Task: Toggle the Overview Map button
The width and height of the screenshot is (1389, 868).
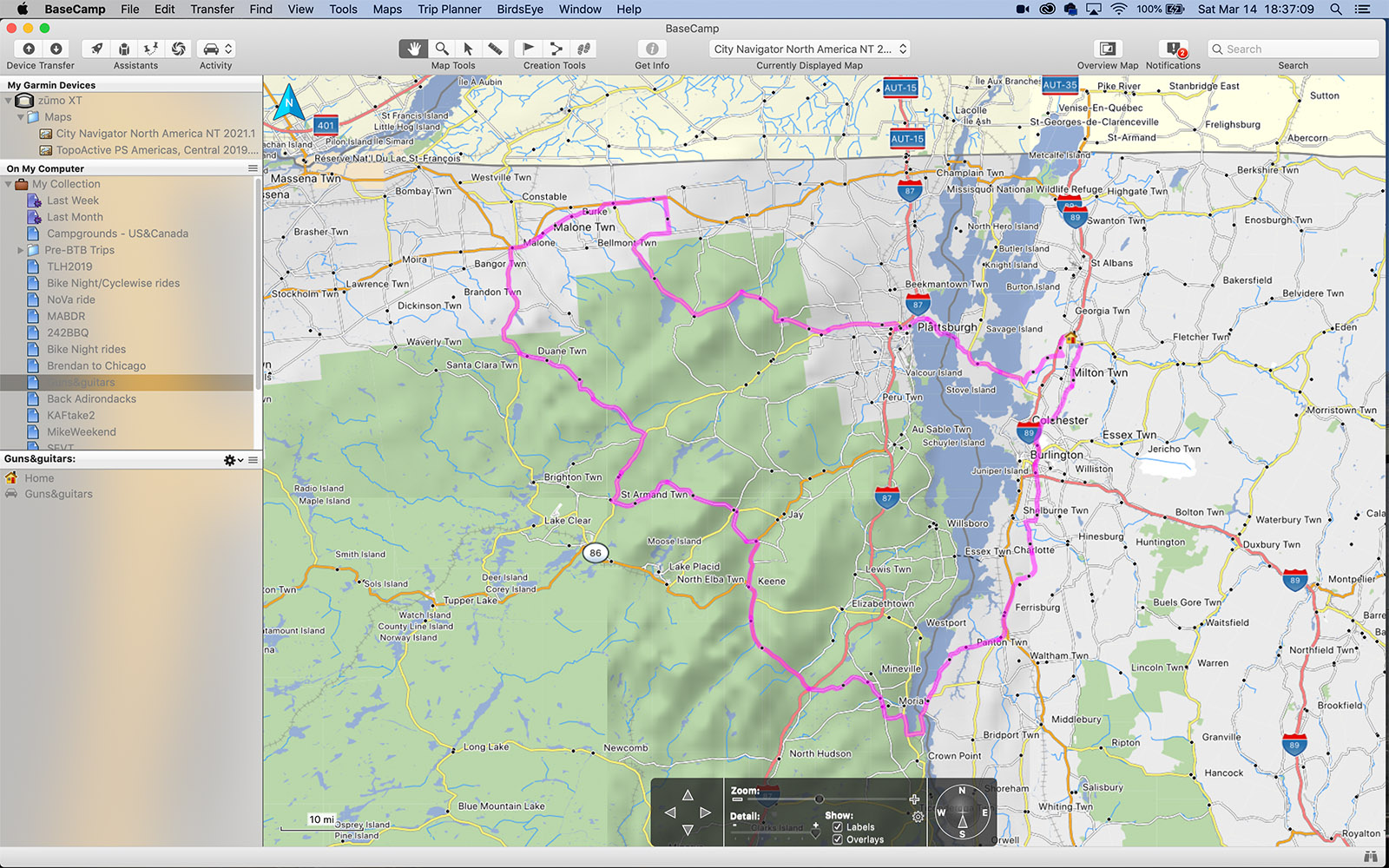Action: click(1107, 49)
